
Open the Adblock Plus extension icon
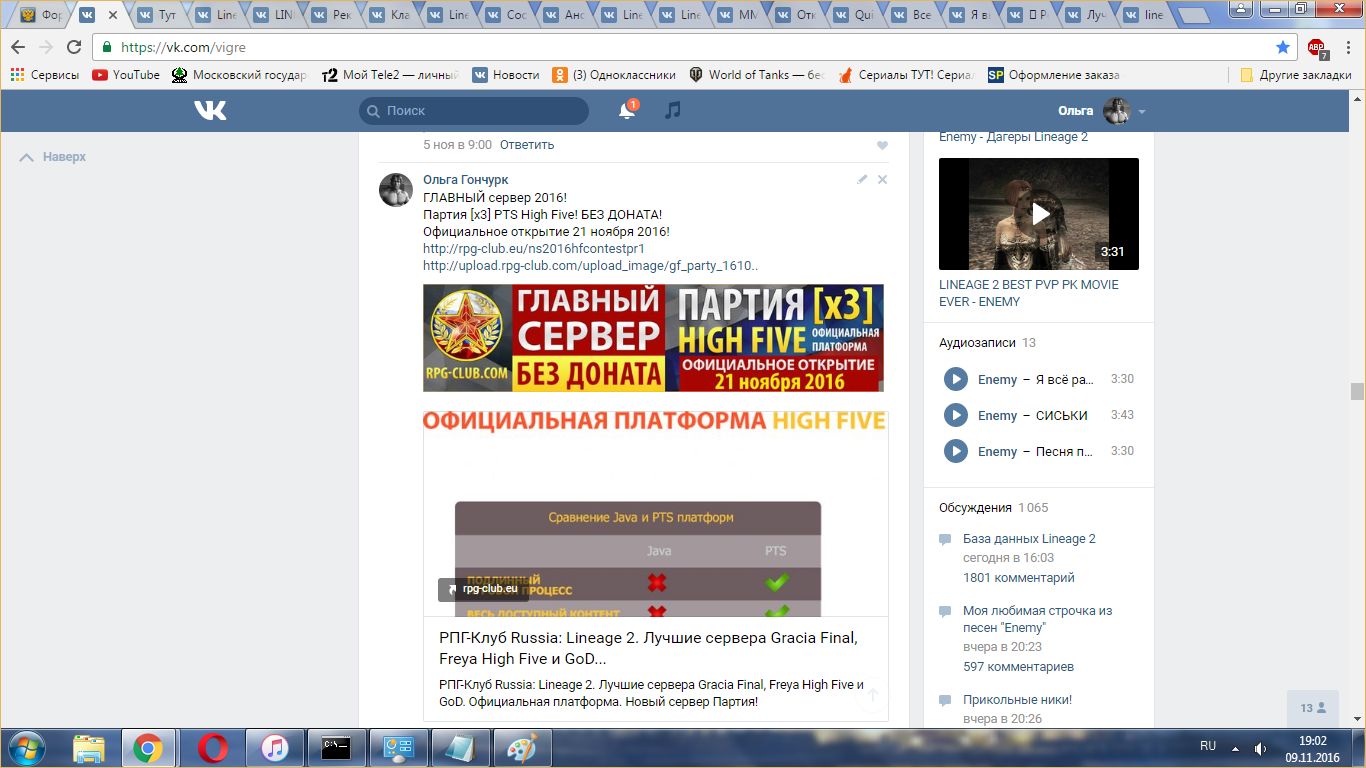click(1316, 47)
